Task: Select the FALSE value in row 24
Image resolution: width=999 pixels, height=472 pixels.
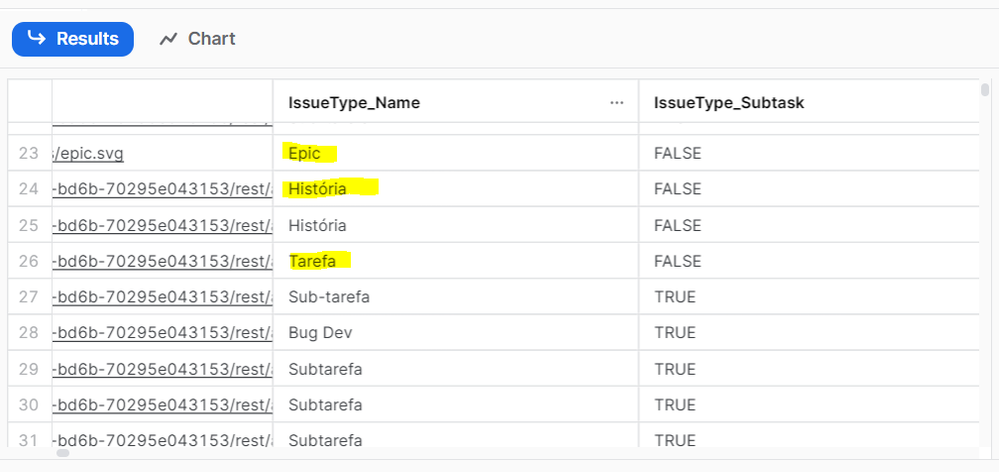Action: tap(677, 189)
